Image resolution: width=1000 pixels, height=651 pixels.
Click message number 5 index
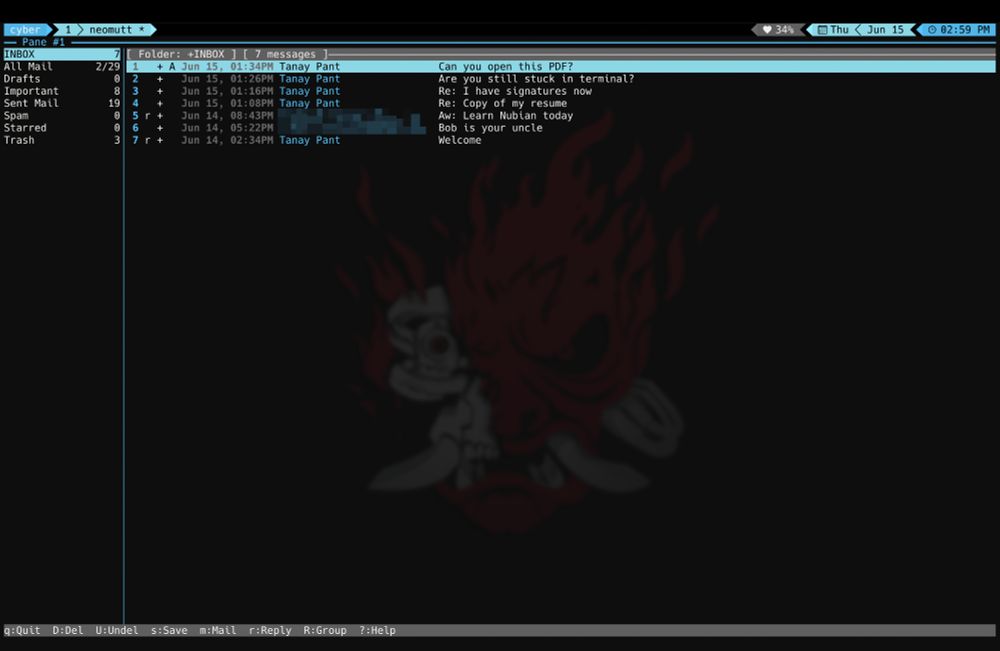[135, 115]
